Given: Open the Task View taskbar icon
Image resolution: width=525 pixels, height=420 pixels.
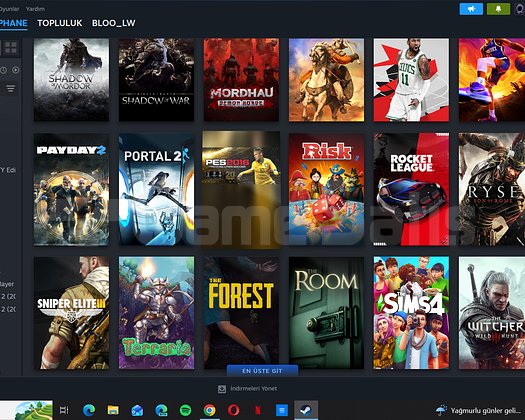Looking at the screenshot, I should 64,410.
